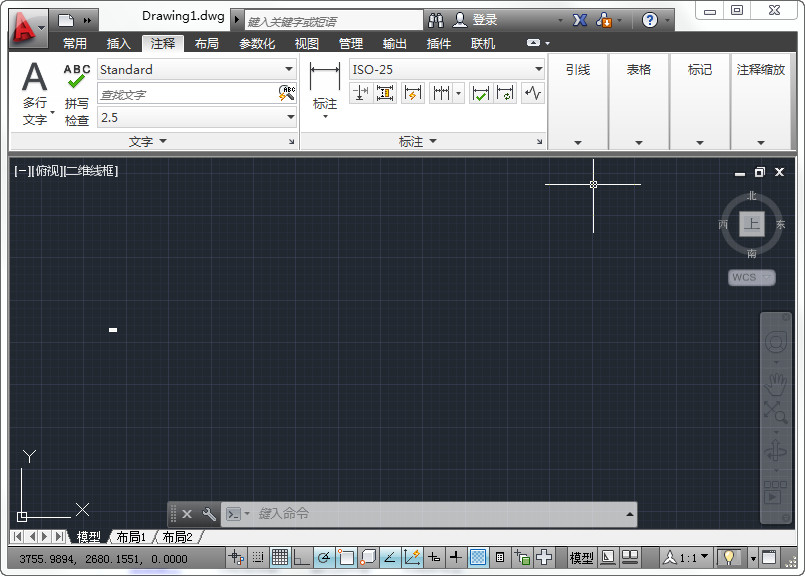The width and height of the screenshot is (805, 576).
Task: Click the 上 face on the ViewCube
Action: click(752, 224)
